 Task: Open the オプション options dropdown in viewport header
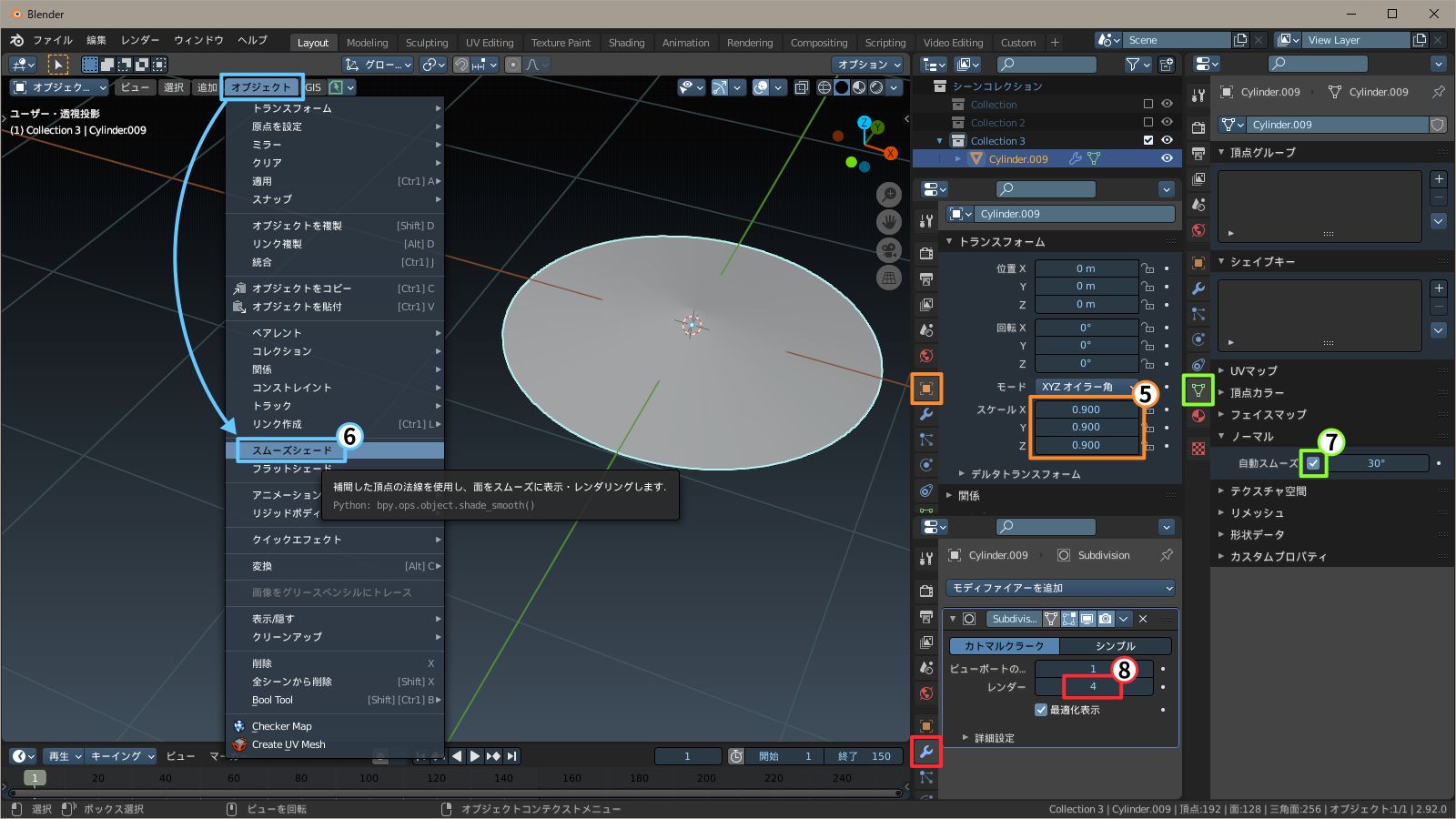click(x=867, y=65)
